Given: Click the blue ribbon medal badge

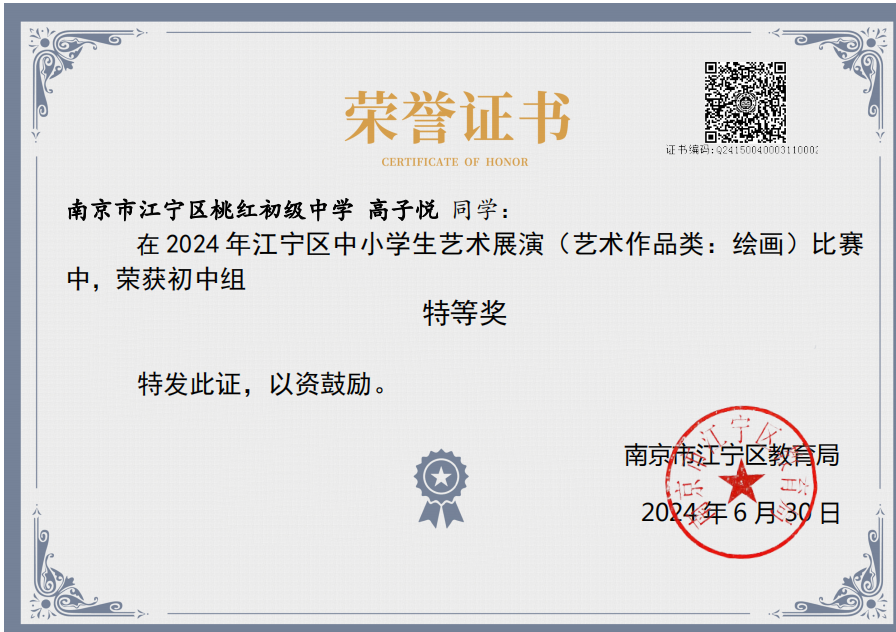Looking at the screenshot, I should coord(441,487).
